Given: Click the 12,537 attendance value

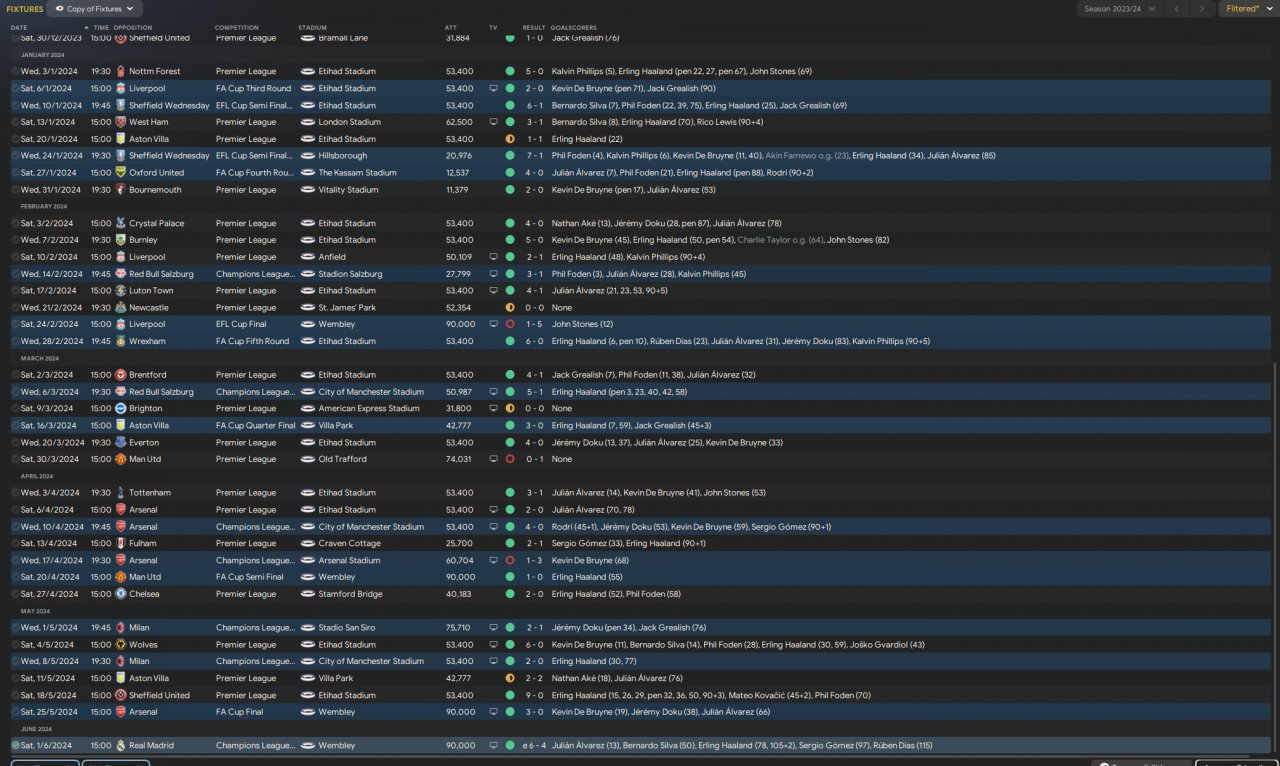Looking at the screenshot, I should pyautogui.click(x=457, y=173).
